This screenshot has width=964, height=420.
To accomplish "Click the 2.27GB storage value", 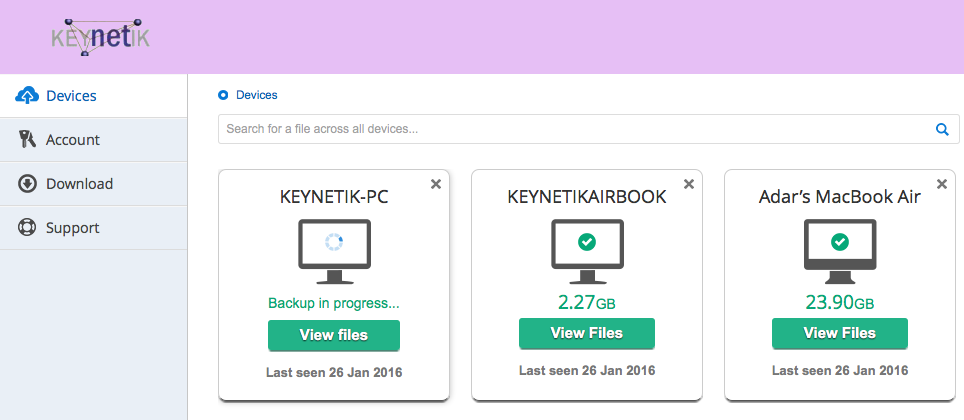I will tap(587, 302).
